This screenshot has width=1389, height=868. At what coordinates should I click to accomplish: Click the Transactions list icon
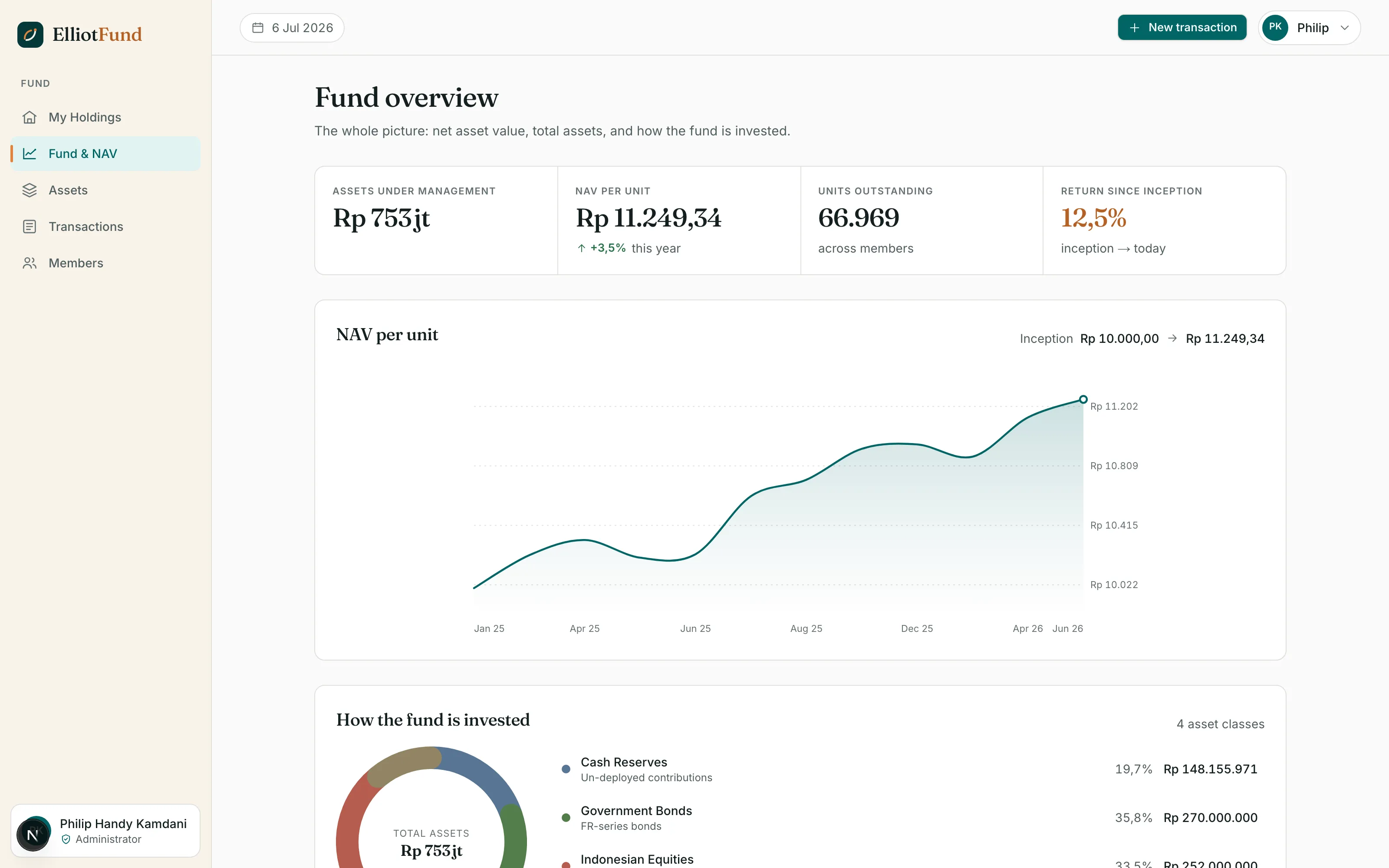[x=29, y=227]
